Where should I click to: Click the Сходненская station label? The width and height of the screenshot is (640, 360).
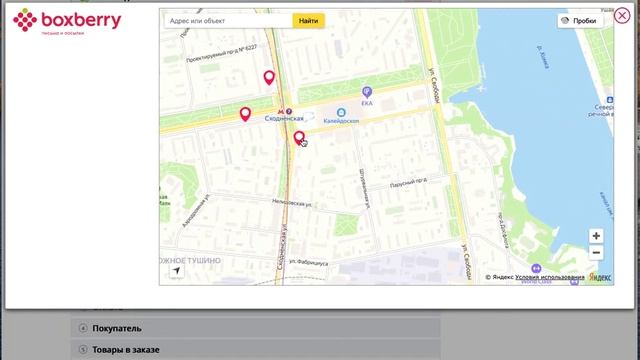pyautogui.click(x=284, y=118)
